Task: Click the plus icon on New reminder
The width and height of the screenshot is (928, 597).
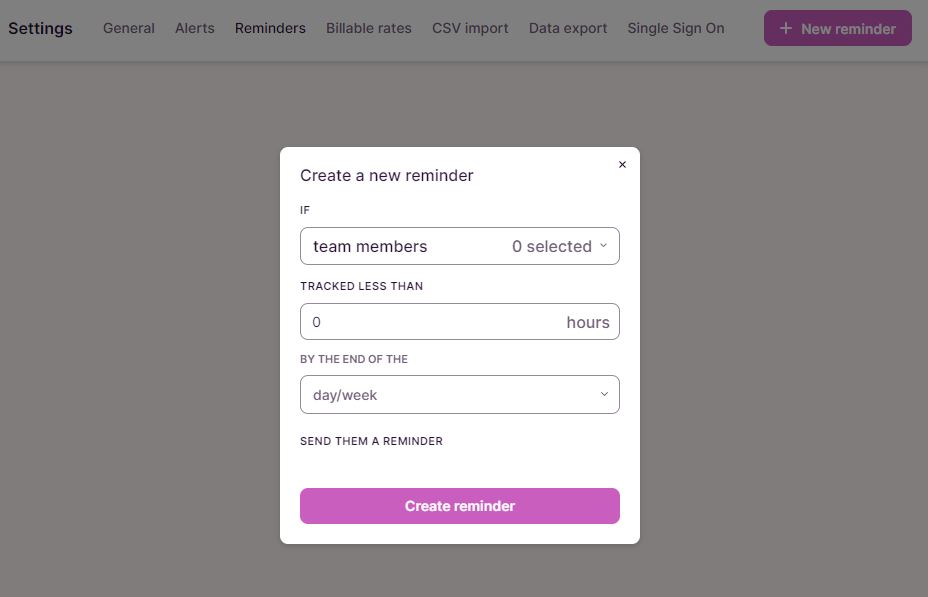Action: [785, 29]
